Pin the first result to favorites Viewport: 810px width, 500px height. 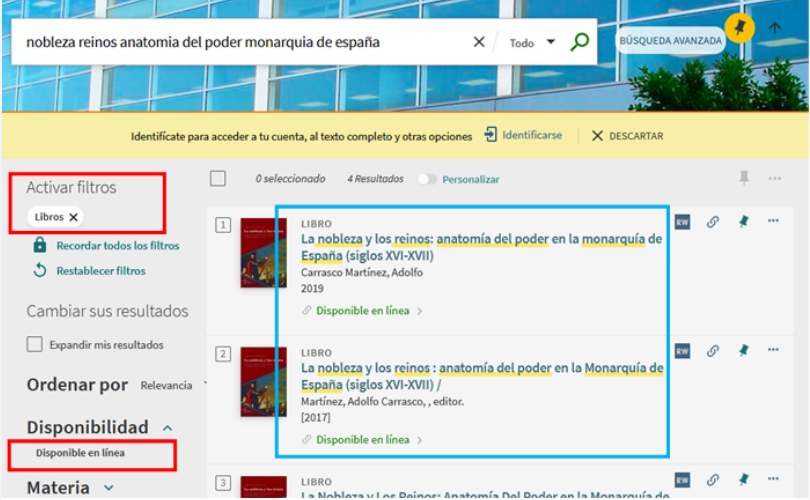(743, 222)
